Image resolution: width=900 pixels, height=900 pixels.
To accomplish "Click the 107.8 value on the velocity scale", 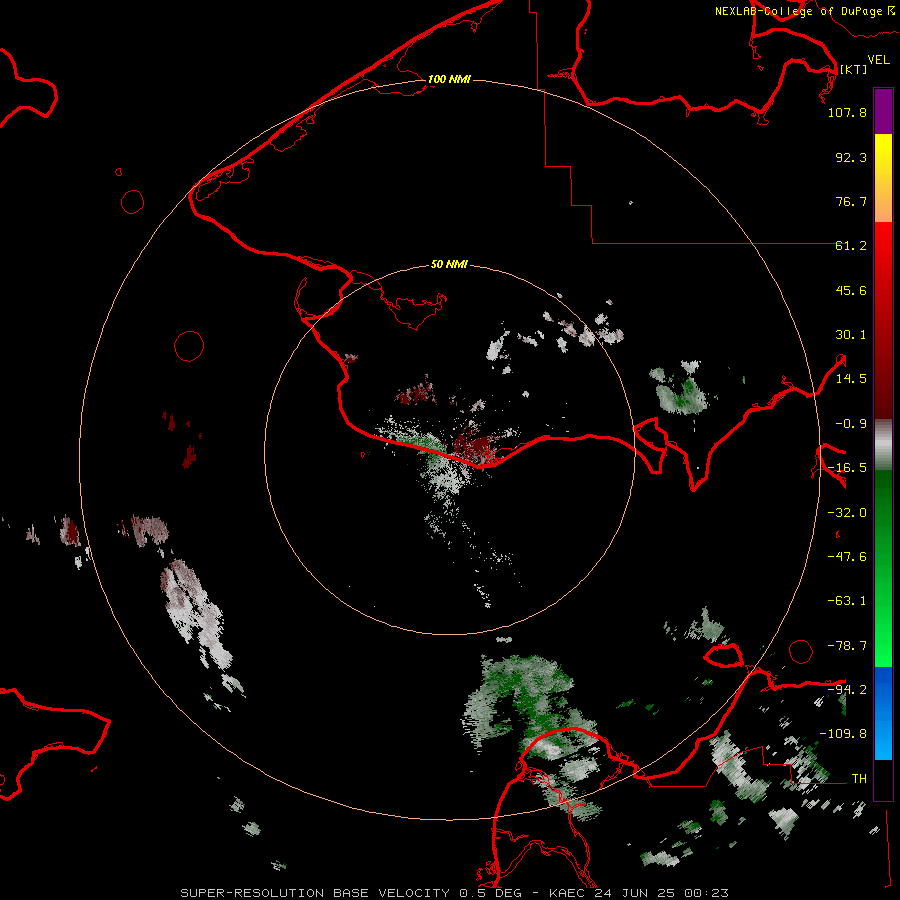I will click(847, 112).
